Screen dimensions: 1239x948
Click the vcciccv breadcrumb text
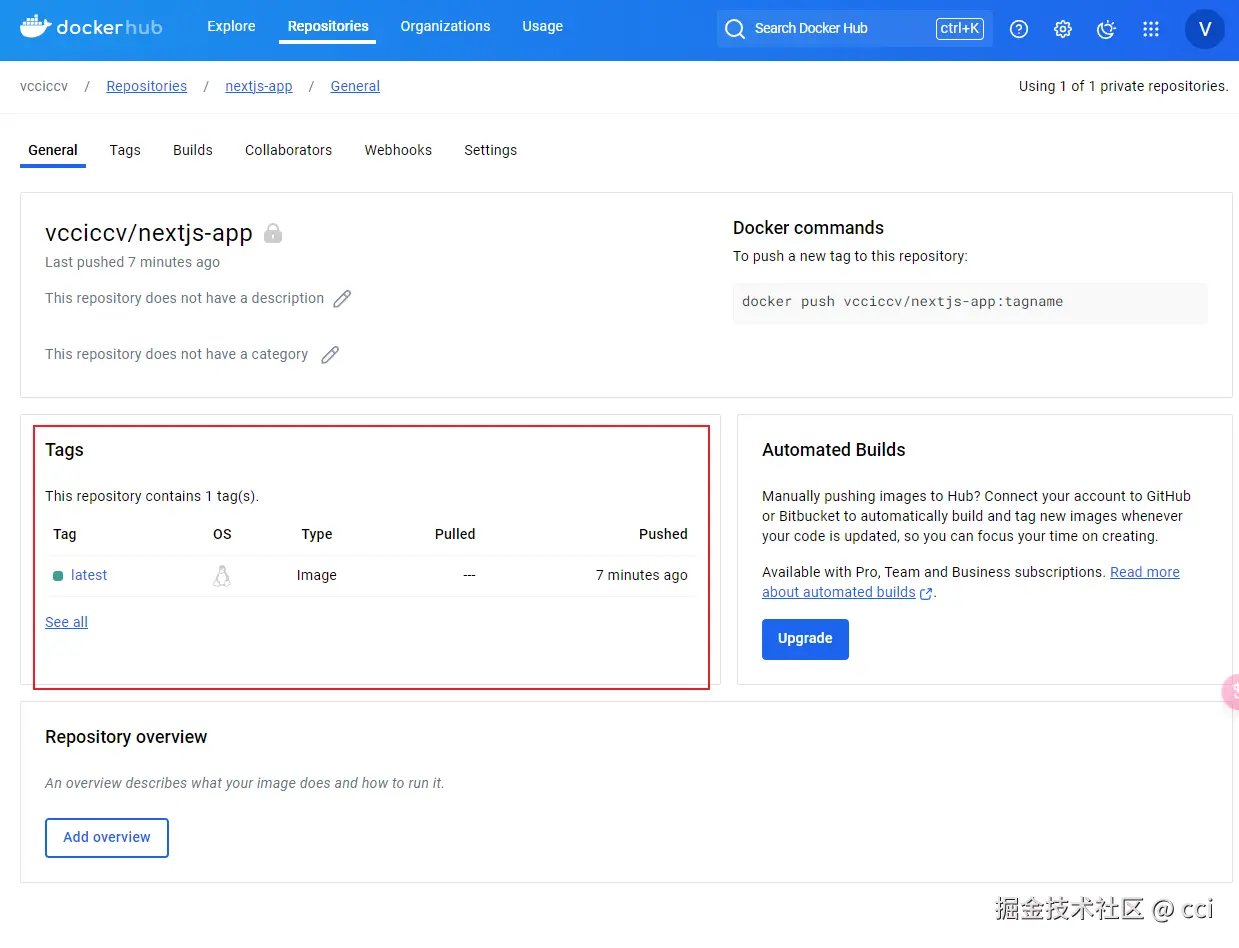[x=44, y=86]
